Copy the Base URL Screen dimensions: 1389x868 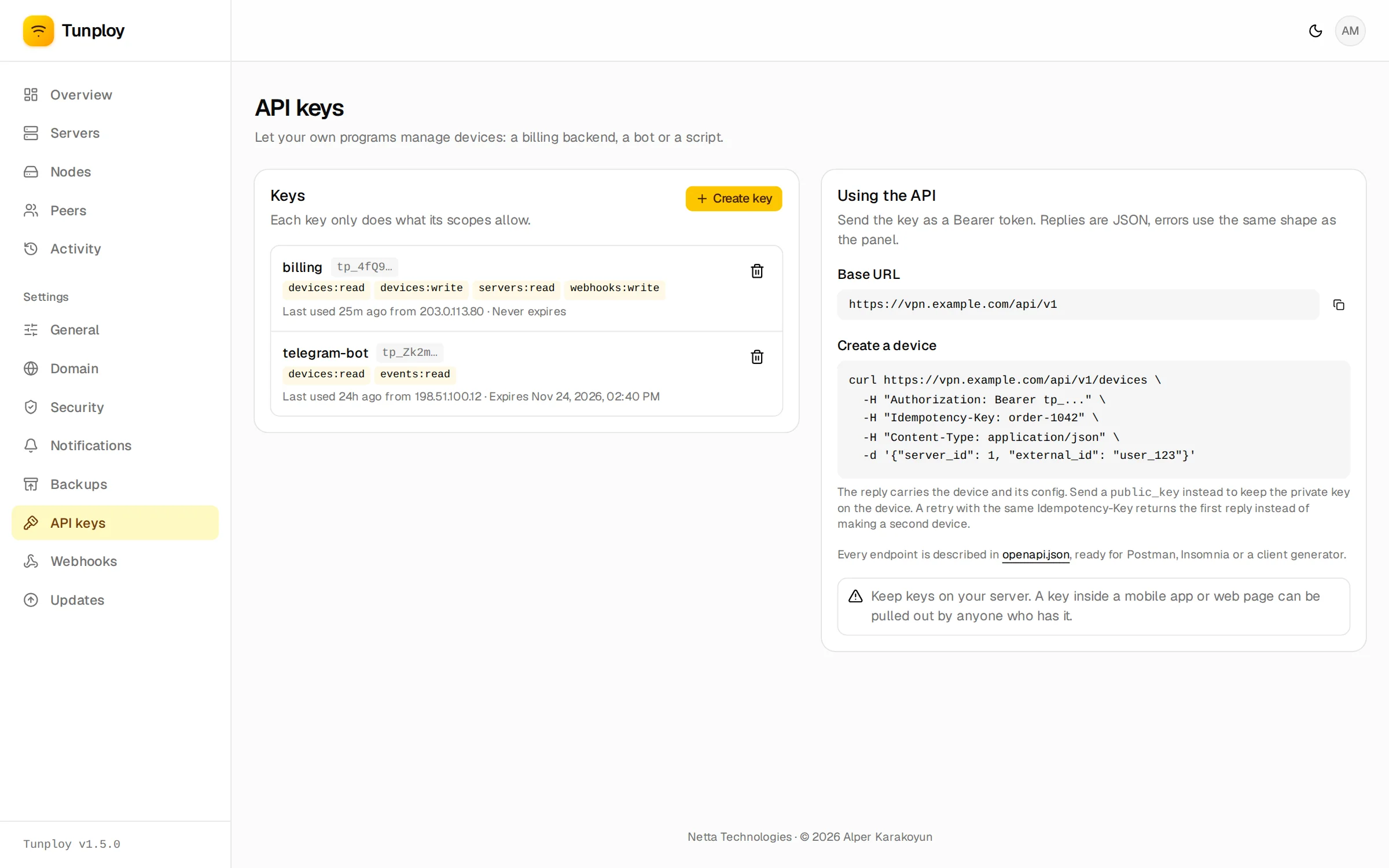[x=1338, y=304]
